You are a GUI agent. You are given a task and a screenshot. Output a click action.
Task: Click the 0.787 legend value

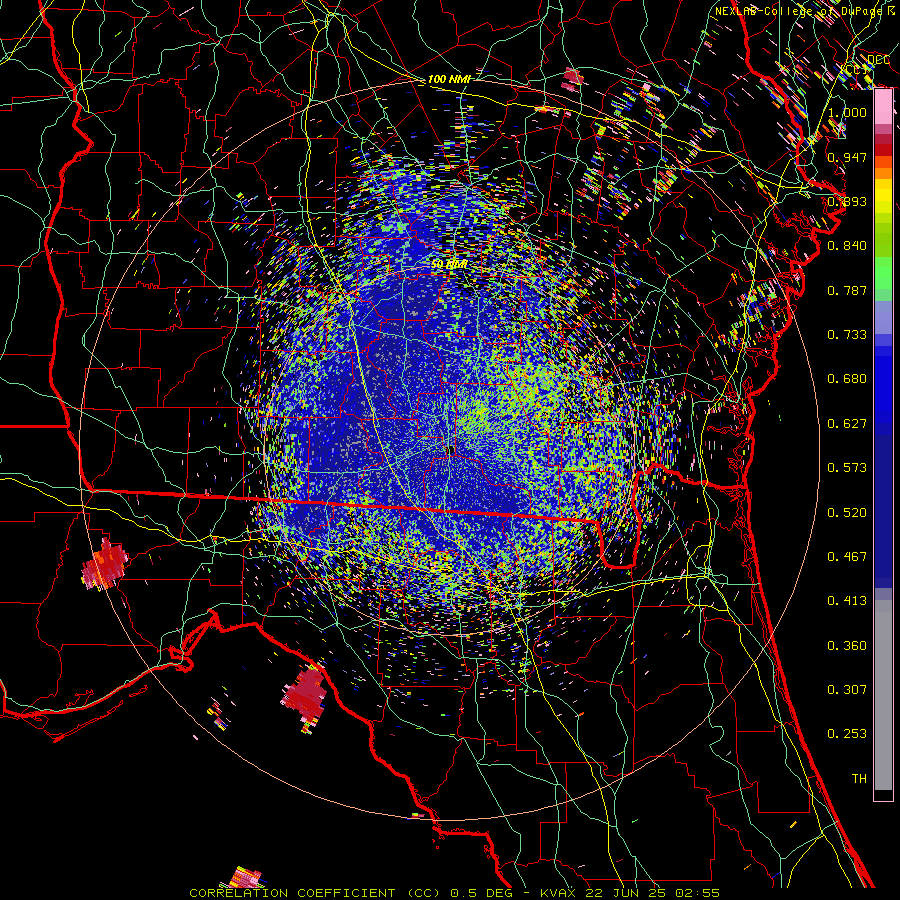point(847,290)
